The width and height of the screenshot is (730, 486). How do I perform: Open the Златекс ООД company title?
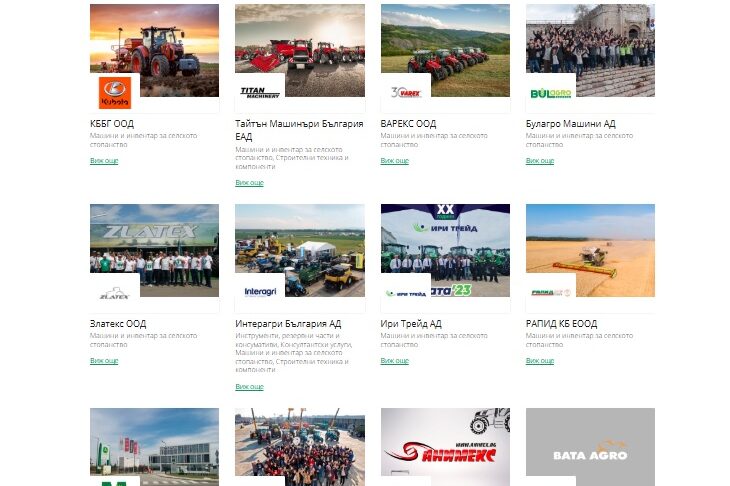118,324
